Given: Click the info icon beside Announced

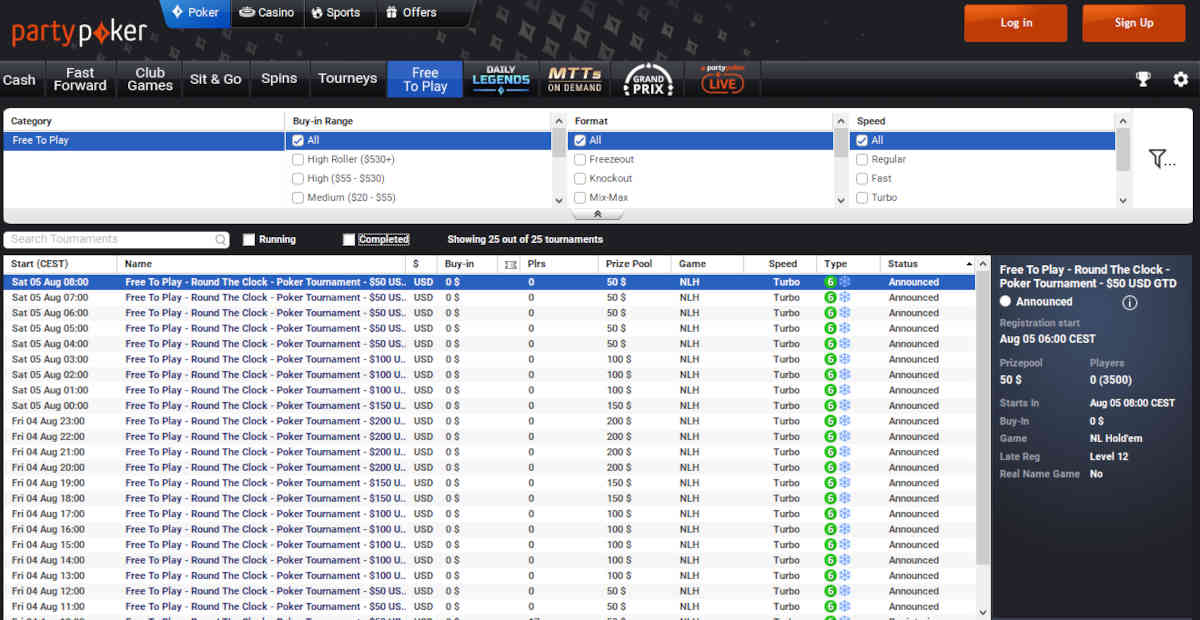Looking at the screenshot, I should click(x=1130, y=302).
